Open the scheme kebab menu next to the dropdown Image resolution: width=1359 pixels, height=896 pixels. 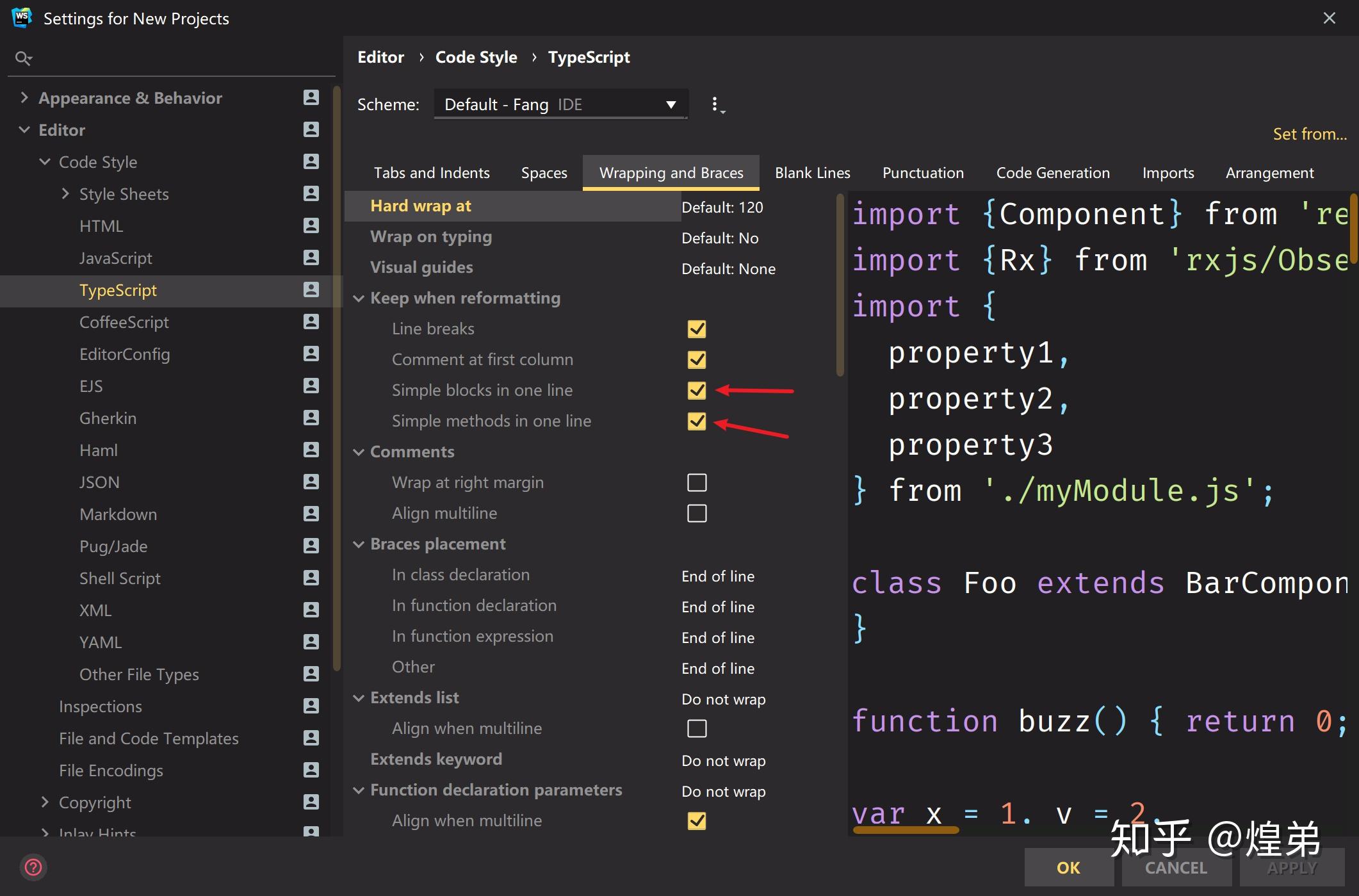717,104
